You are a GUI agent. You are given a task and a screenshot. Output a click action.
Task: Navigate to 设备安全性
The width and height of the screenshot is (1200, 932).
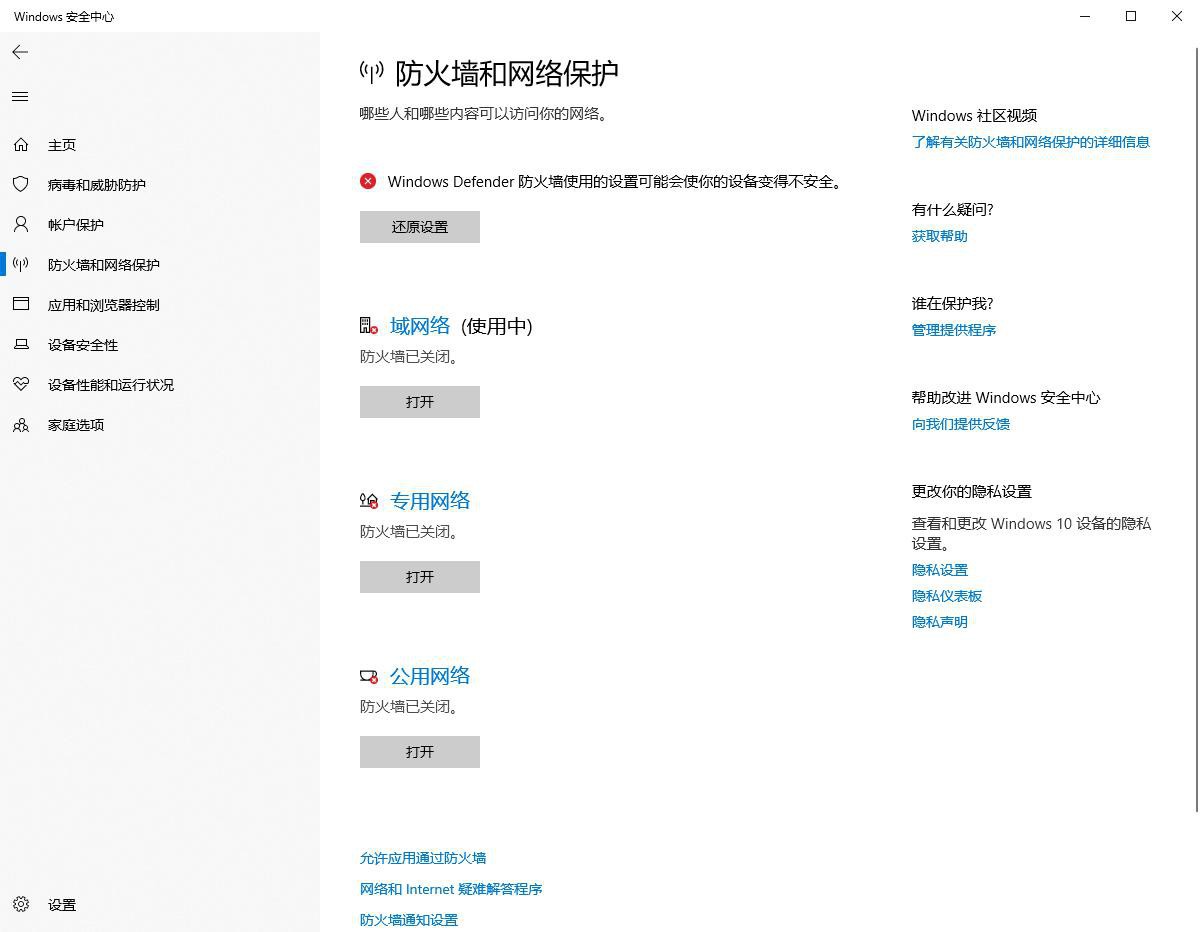[x=83, y=345]
